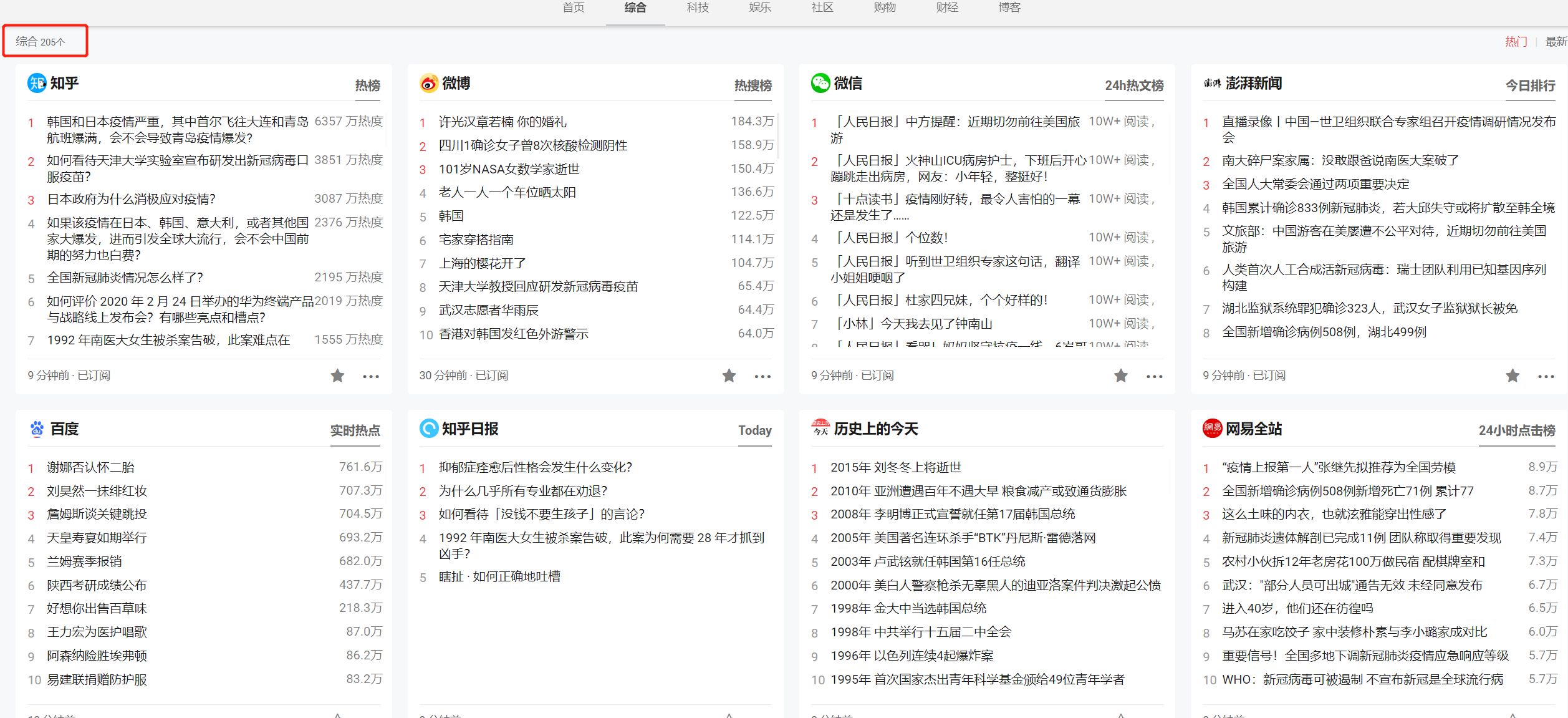
Task: Click the 网易全站 24小时点击榜 label
Action: [x=1517, y=430]
